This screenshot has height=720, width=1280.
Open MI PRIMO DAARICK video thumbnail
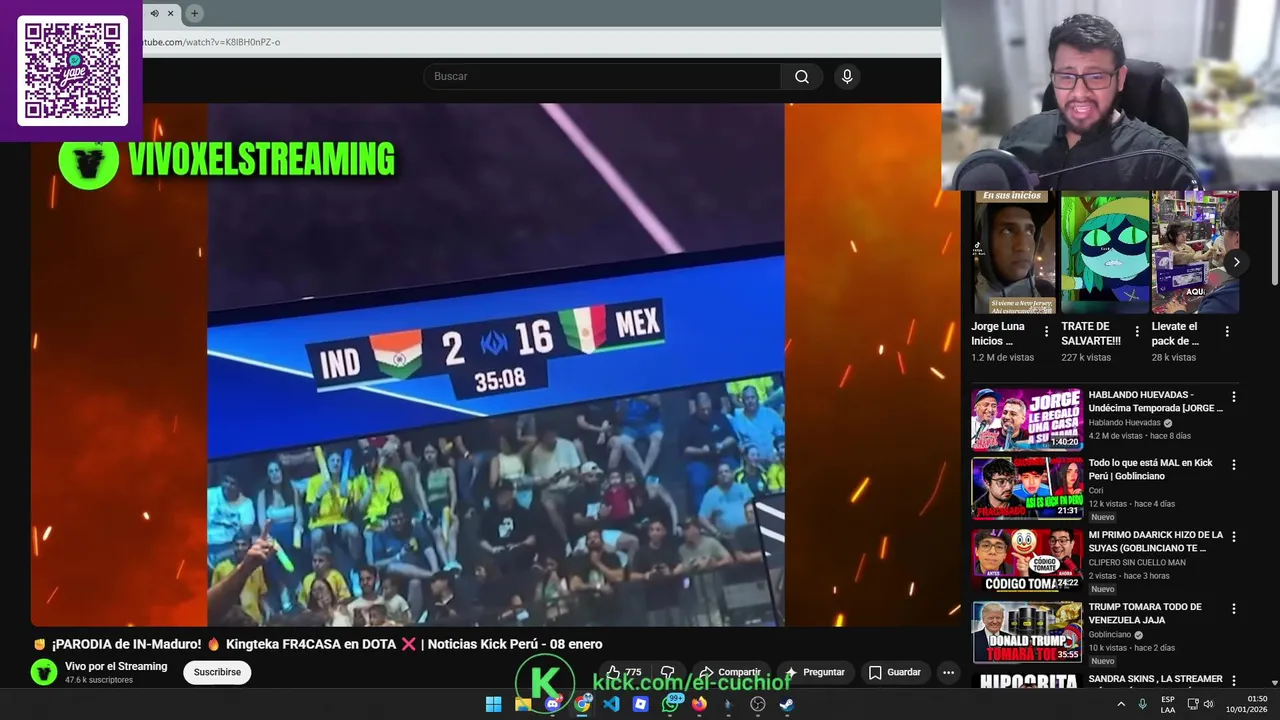coord(1027,561)
